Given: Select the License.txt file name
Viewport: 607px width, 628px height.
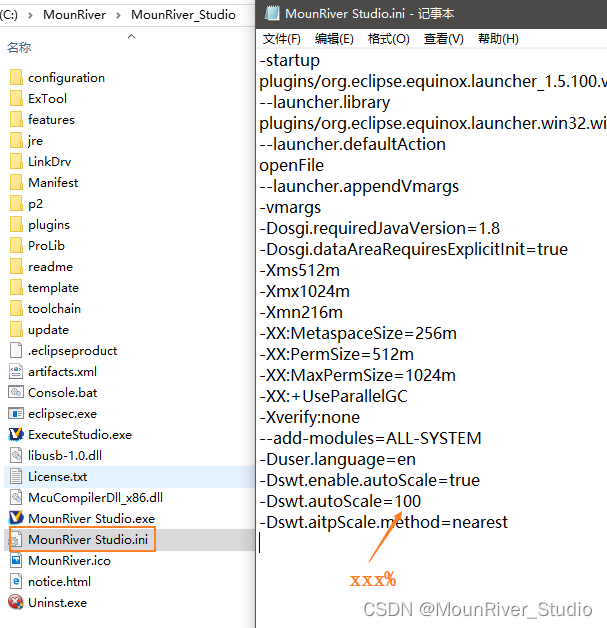Looking at the screenshot, I should point(57,477).
